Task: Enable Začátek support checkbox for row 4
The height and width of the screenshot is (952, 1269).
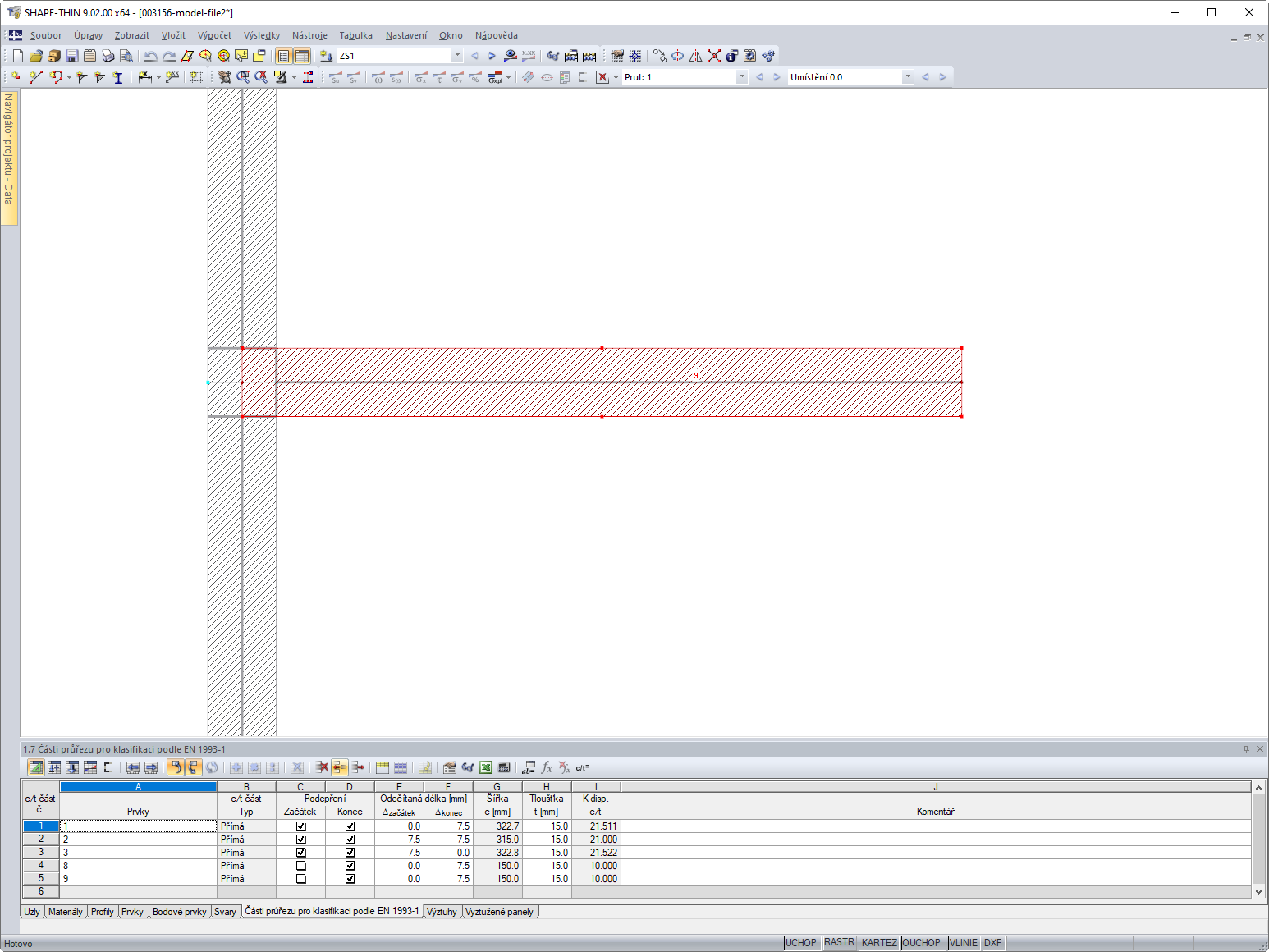Action: 301,866
